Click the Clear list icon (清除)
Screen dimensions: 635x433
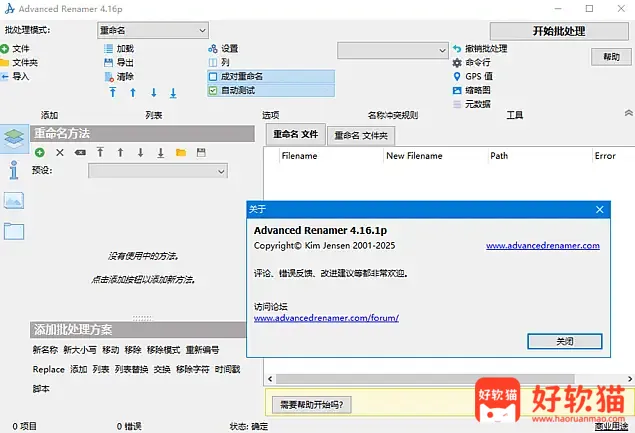109,77
